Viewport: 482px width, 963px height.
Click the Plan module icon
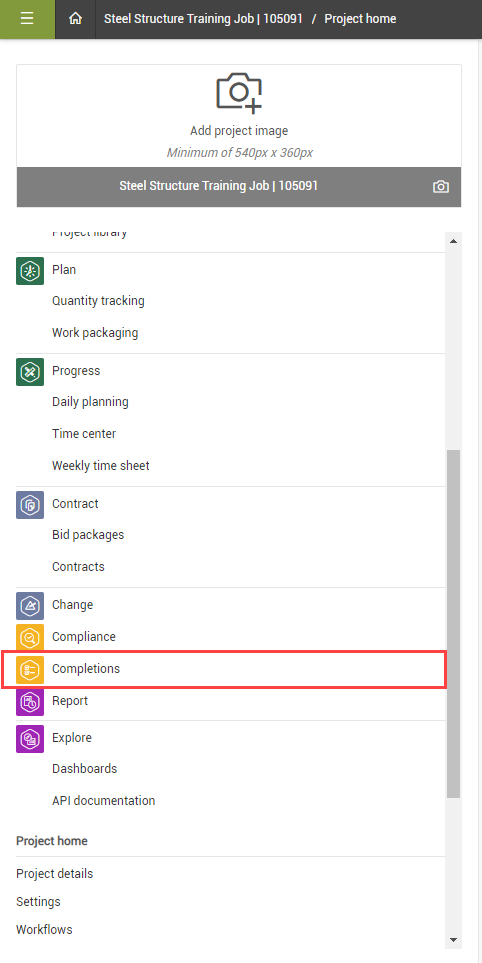click(x=29, y=271)
